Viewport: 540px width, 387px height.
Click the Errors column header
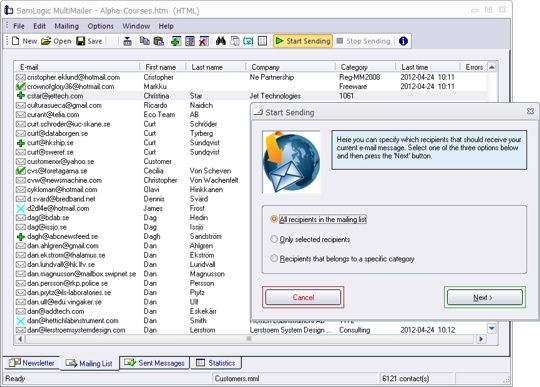474,67
